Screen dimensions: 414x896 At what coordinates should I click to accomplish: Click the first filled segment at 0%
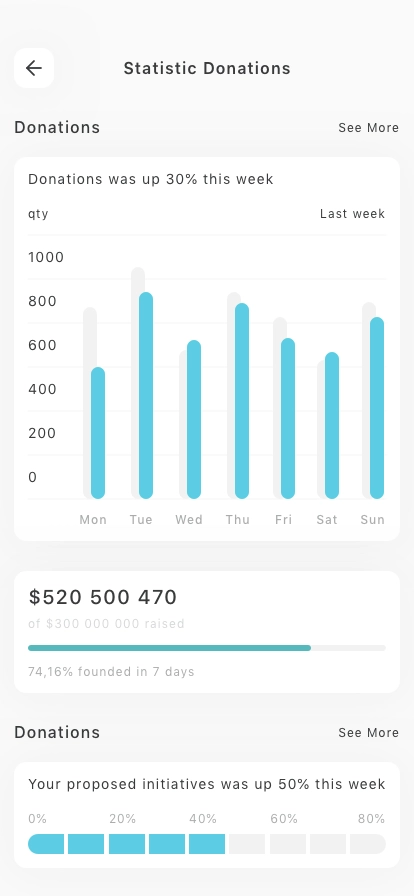point(46,844)
